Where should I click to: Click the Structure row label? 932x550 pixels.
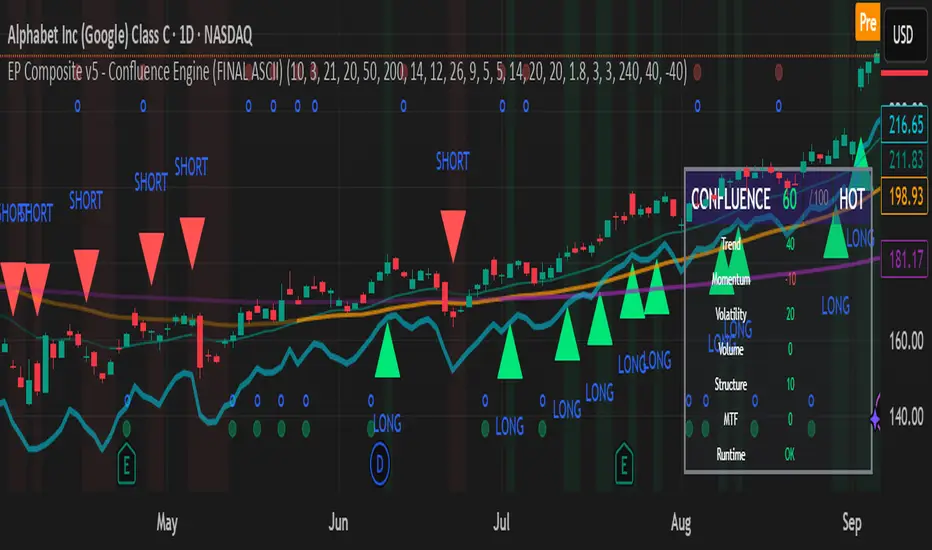click(731, 384)
